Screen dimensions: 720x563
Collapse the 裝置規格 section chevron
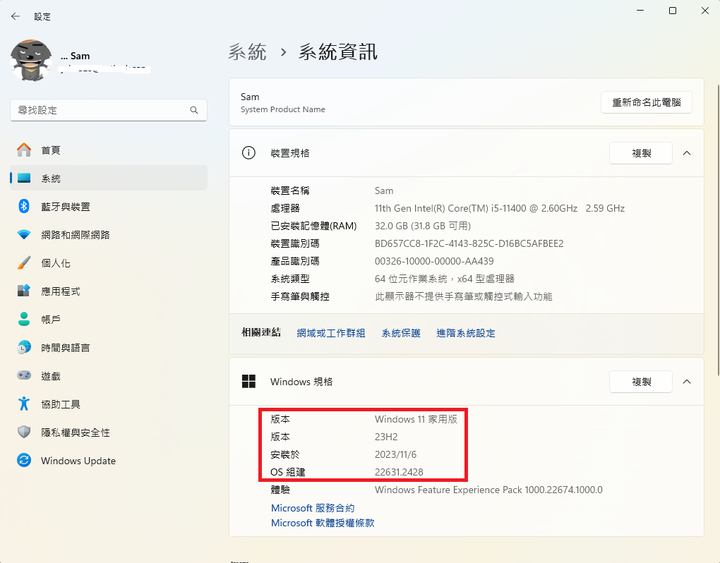point(686,153)
